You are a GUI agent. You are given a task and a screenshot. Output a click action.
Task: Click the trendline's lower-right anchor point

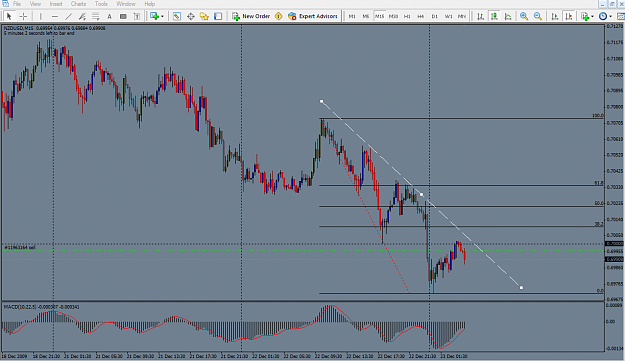coord(521,287)
